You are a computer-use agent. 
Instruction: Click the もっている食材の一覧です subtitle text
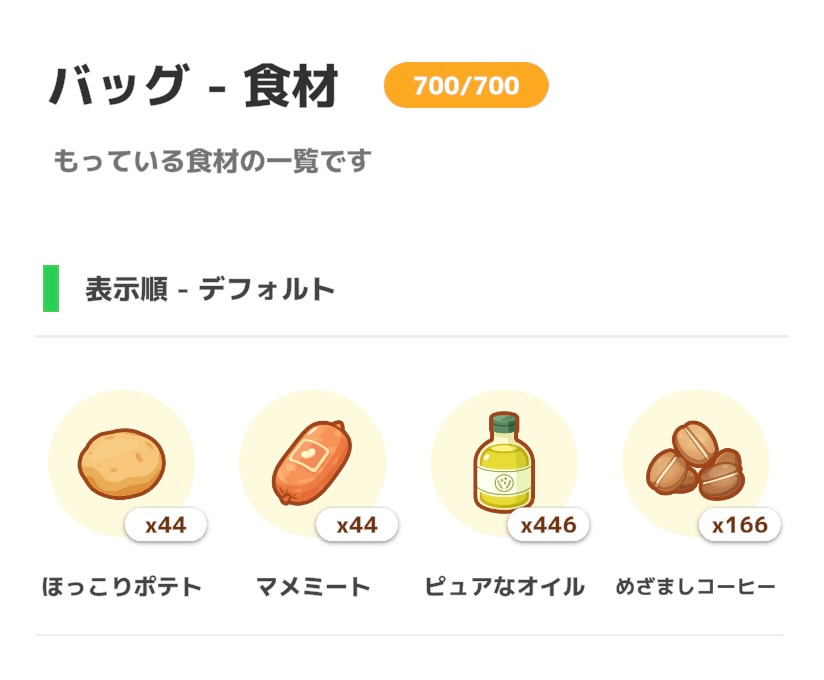click(212, 160)
